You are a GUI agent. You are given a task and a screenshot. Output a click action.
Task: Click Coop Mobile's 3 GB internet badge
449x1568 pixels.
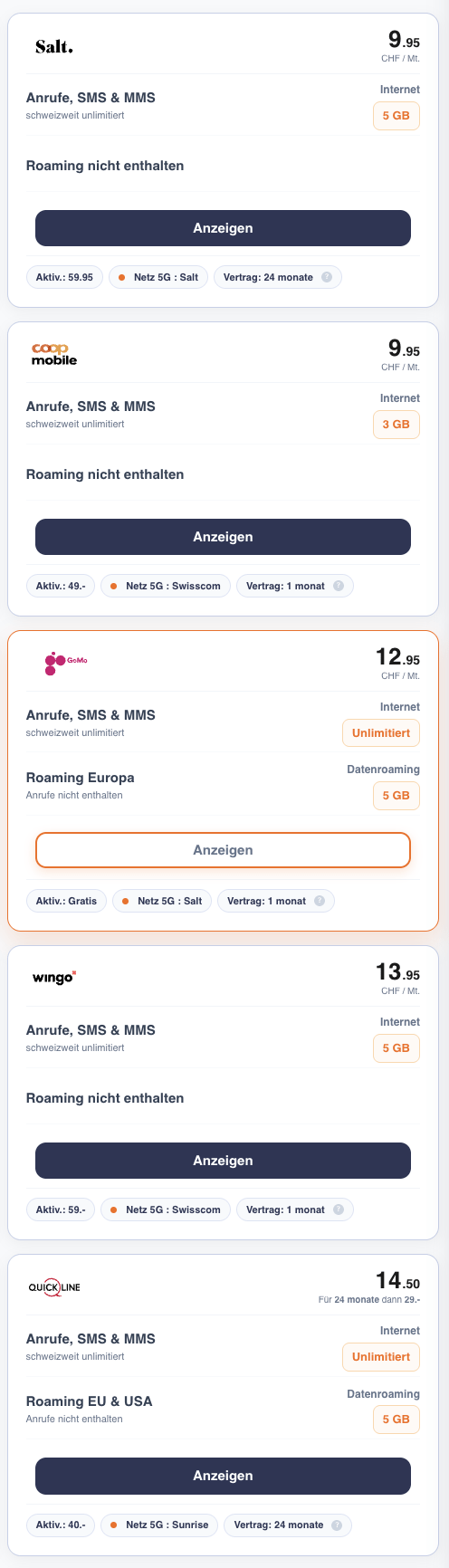point(396,424)
